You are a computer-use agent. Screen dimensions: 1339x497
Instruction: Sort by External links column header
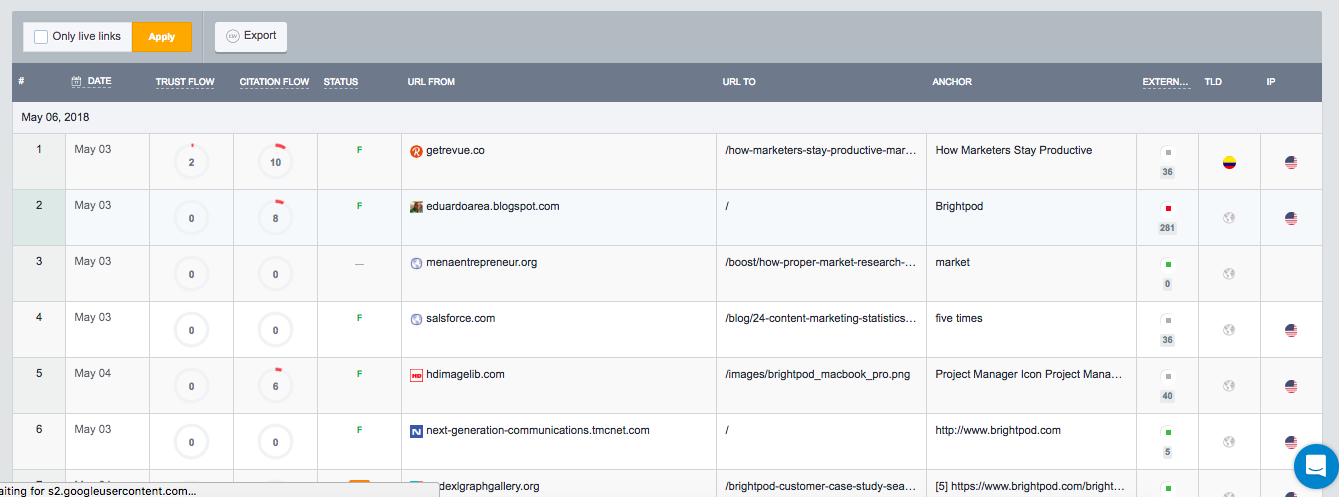pyautogui.click(x=1166, y=82)
